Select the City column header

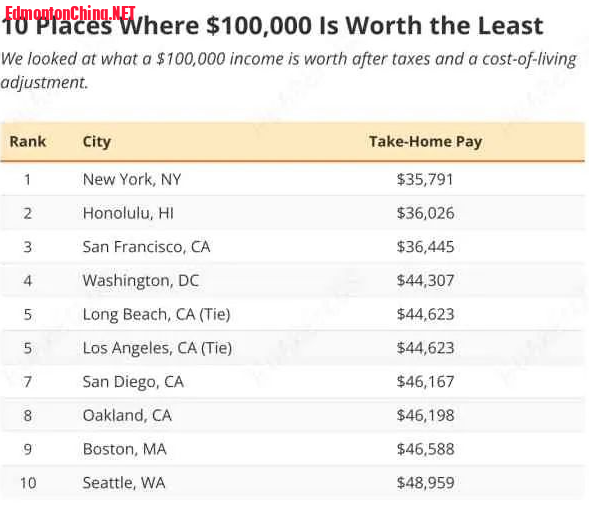[97, 142]
